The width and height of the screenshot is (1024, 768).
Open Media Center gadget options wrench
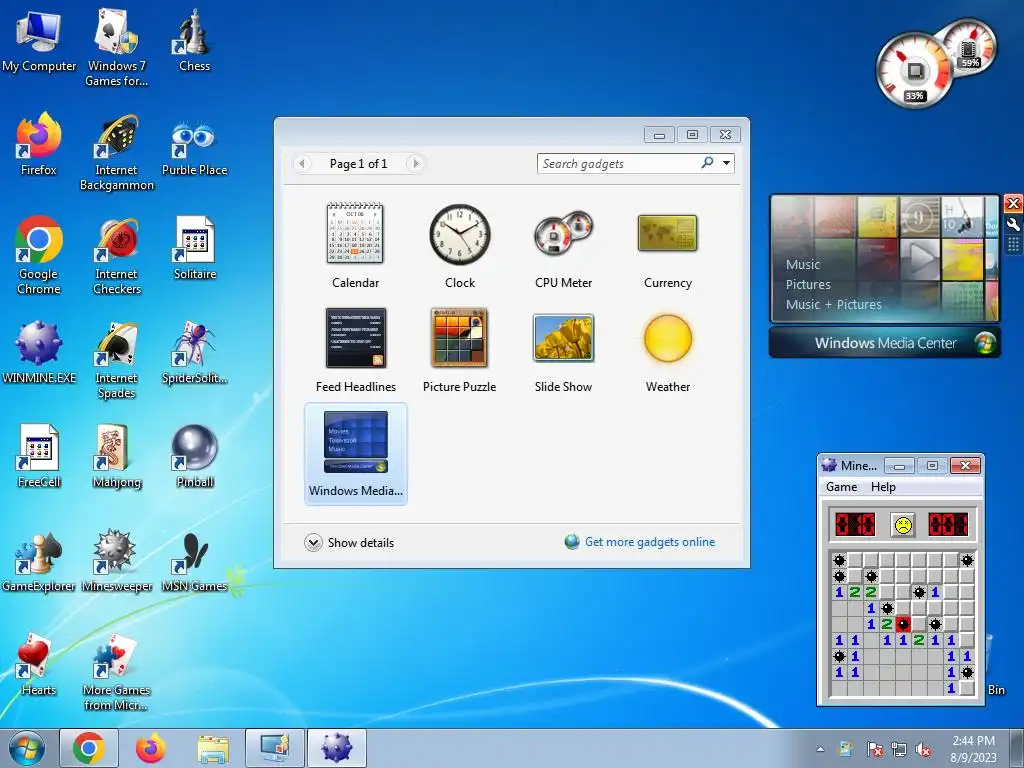coord(1013,225)
